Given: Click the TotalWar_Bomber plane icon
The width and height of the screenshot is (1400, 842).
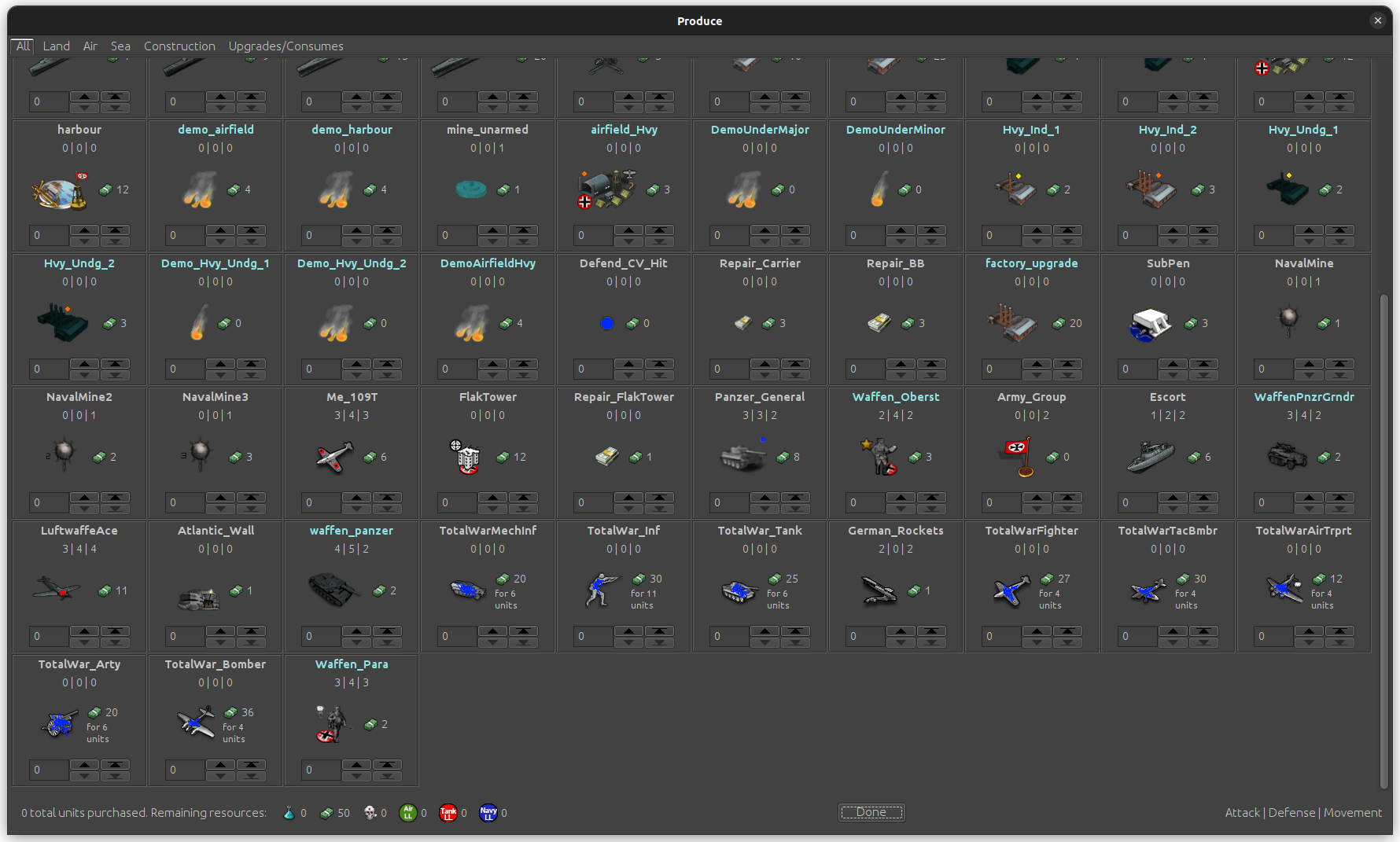Looking at the screenshot, I should point(196,723).
